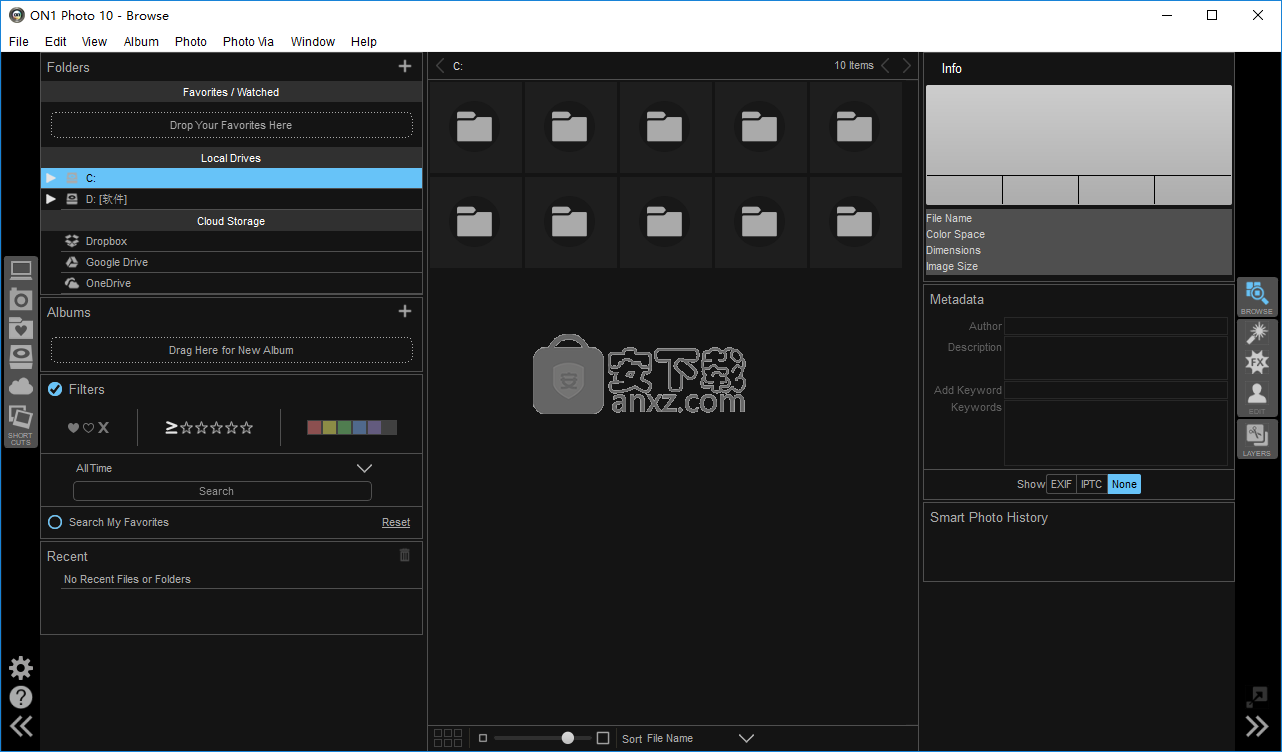The width and height of the screenshot is (1282, 752).
Task: Select the computer shortcut in left sidebar
Action: [21, 271]
